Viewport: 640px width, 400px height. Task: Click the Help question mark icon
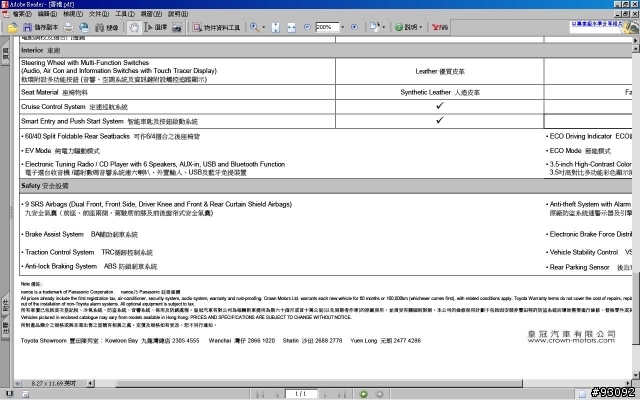(399, 27)
